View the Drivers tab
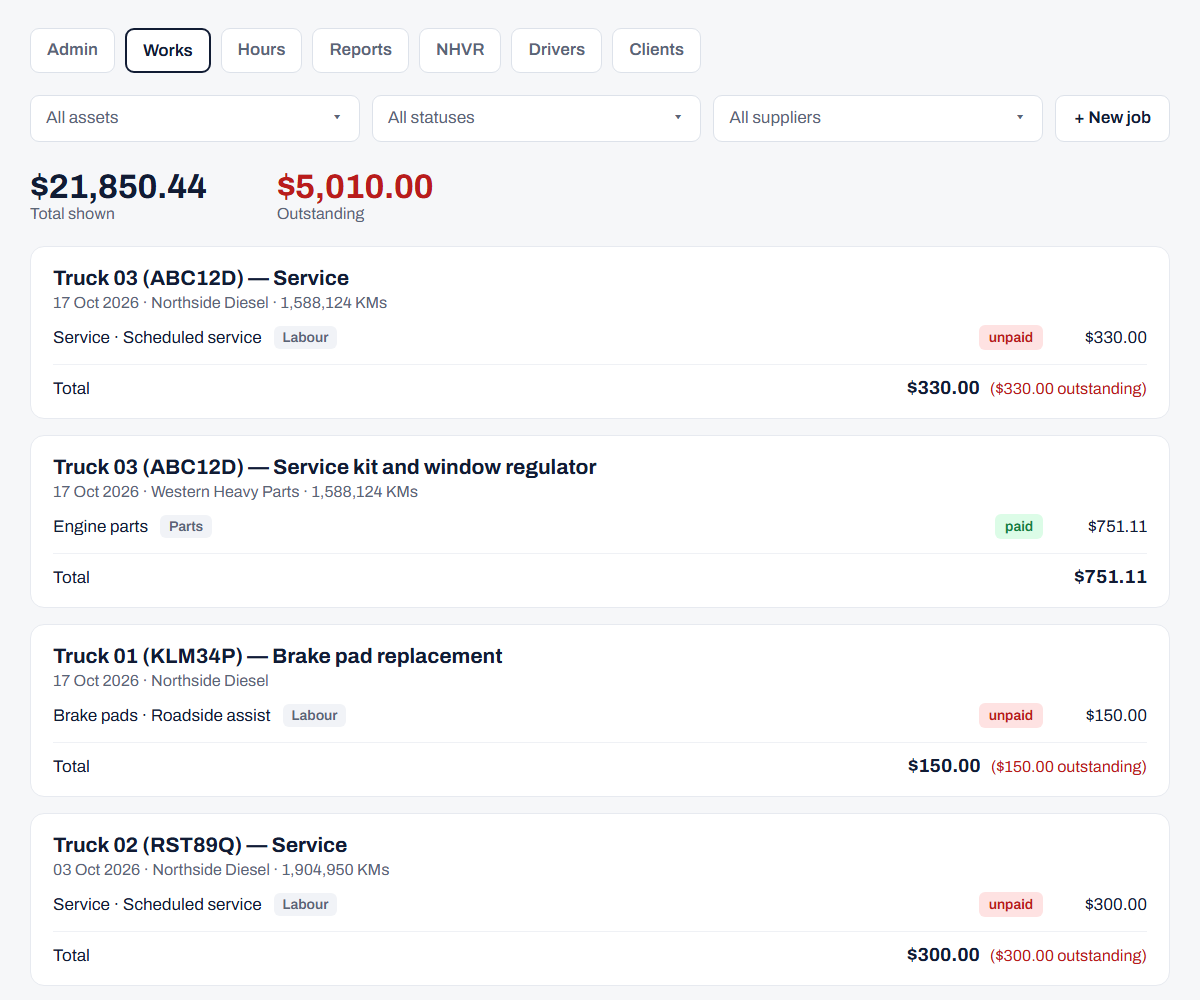The height and width of the screenshot is (1000, 1200). [x=556, y=50]
